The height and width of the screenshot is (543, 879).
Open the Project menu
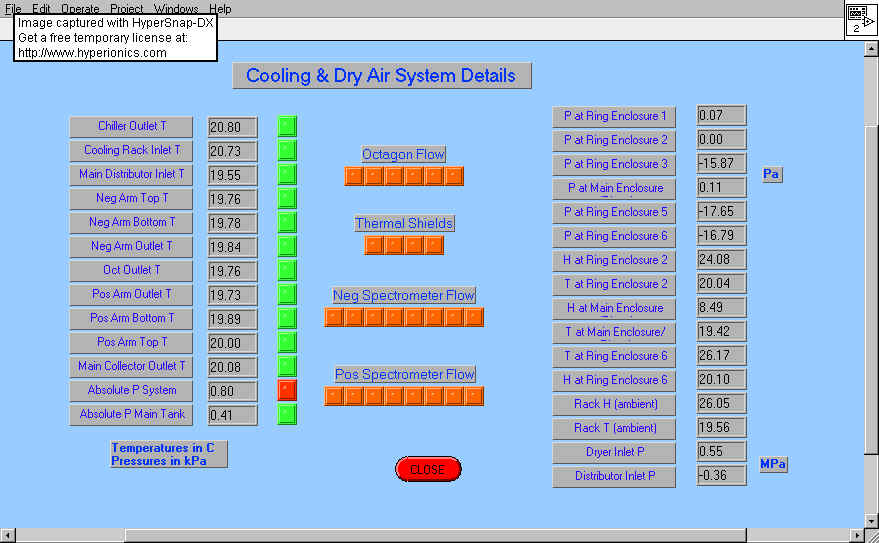pos(127,8)
